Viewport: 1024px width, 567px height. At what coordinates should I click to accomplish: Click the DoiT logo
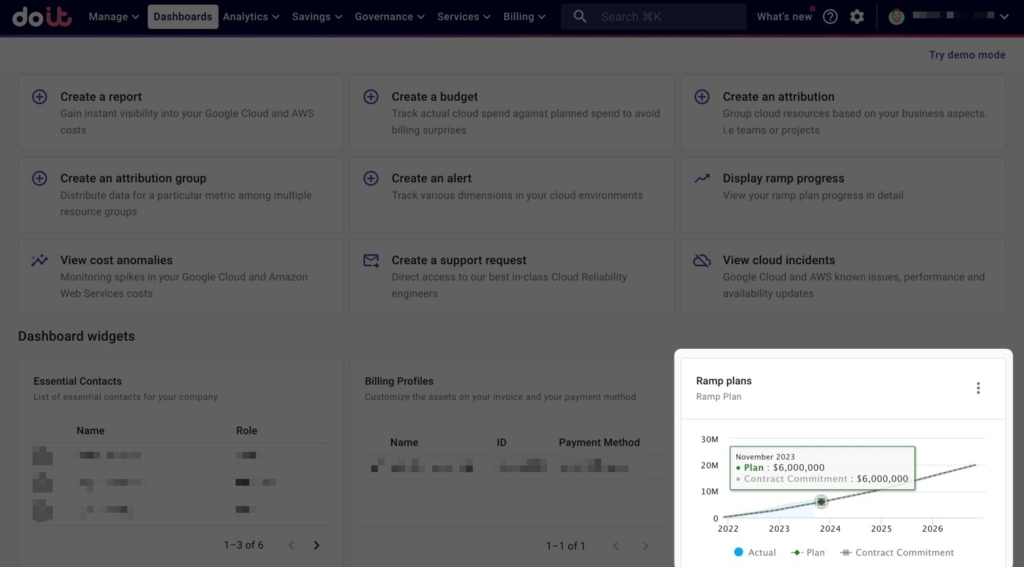tap(41, 17)
